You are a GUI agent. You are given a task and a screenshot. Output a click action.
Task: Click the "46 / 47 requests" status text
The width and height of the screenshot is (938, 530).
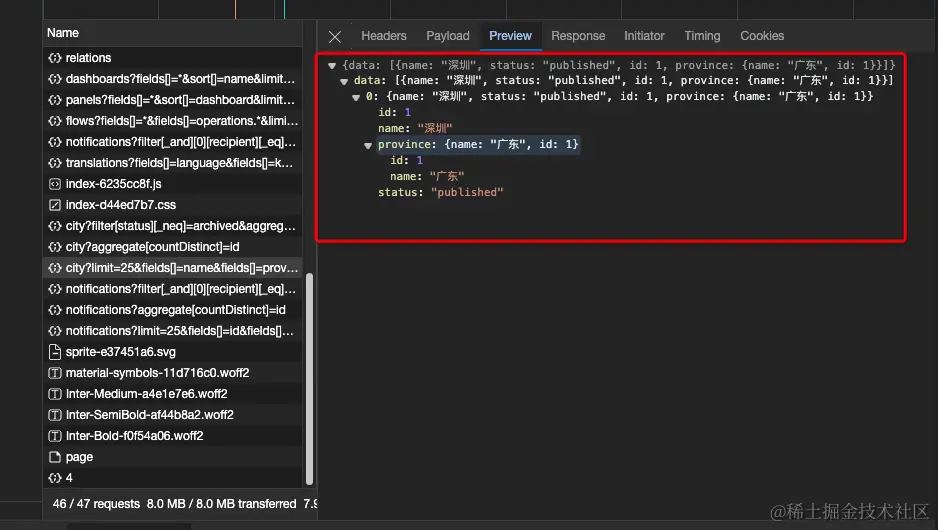click(x=96, y=504)
